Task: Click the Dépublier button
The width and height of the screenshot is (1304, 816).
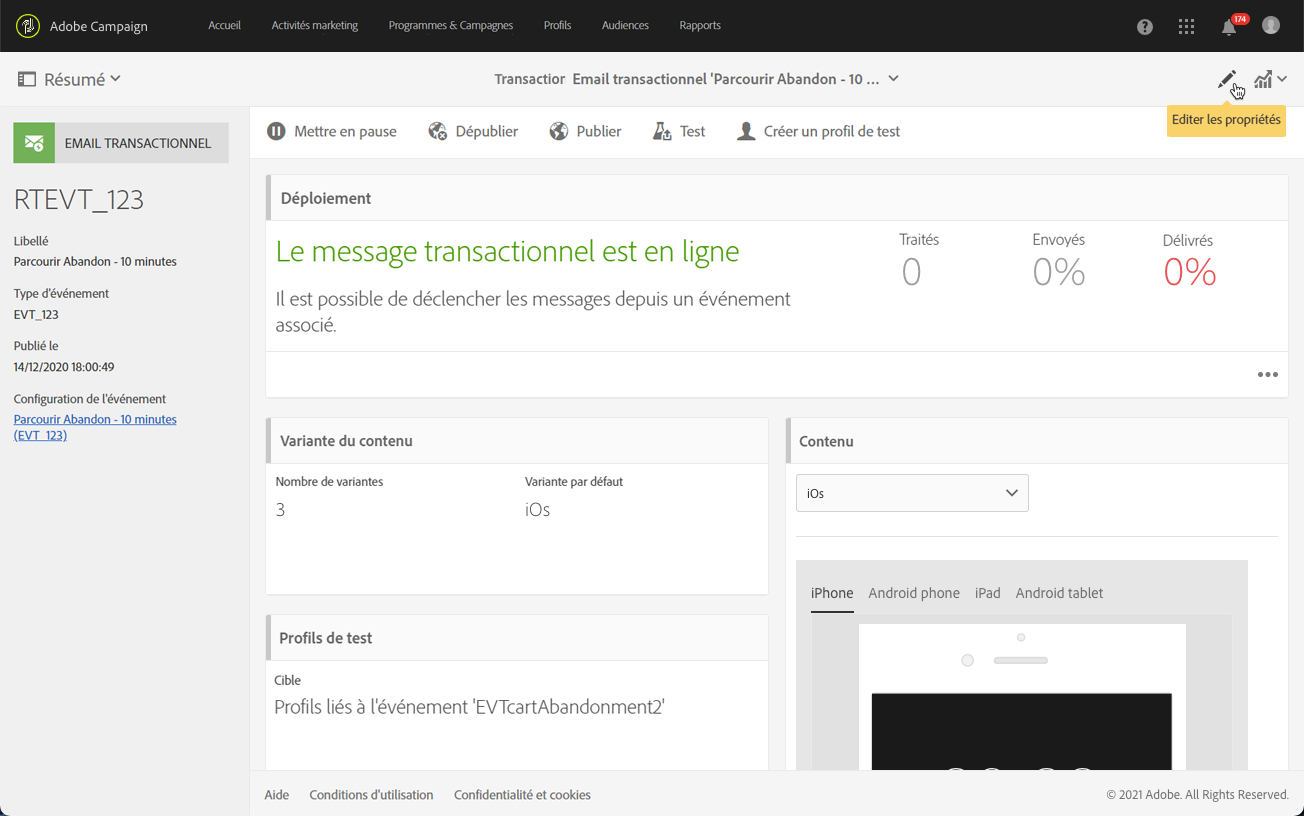Action: pos(473,131)
